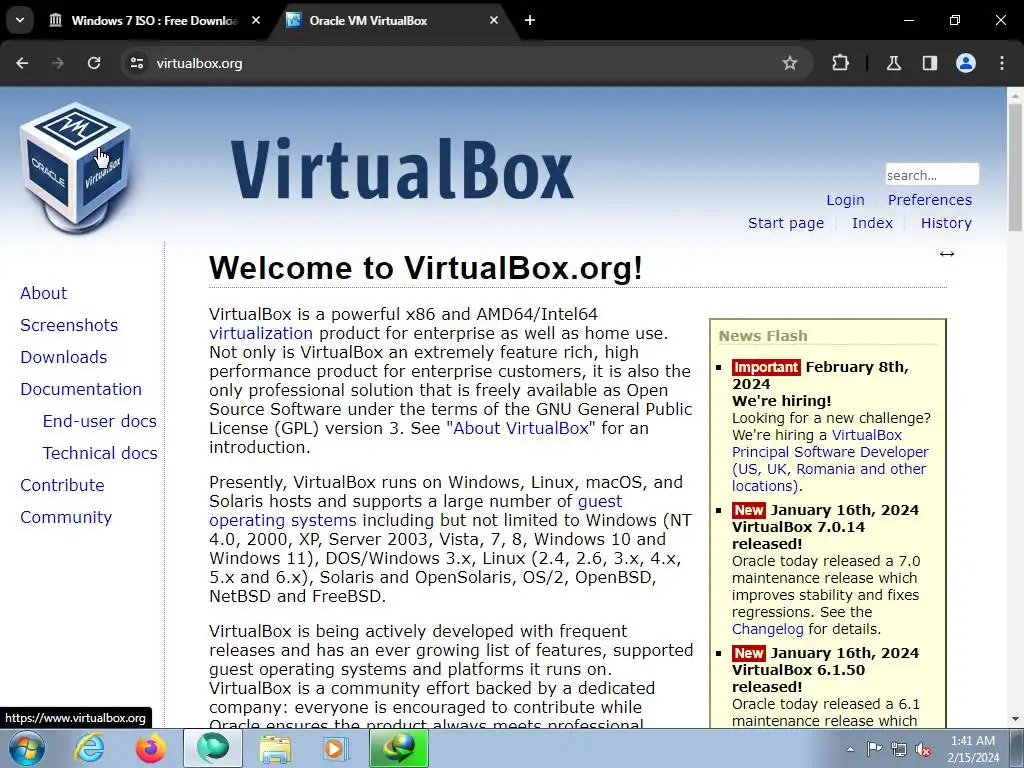Viewport: 1024px width, 768px height.
Task: Open the Community sidebar link
Action: pos(66,517)
